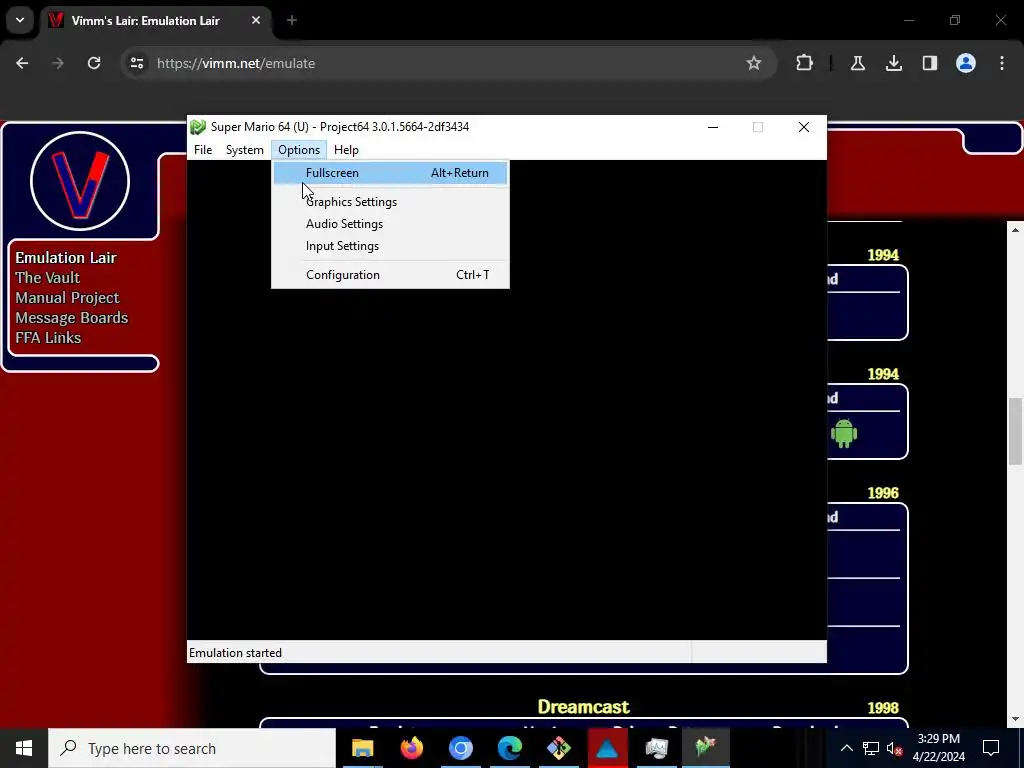Click the muted volume tray icon
1024x768 pixels.
tap(895, 748)
